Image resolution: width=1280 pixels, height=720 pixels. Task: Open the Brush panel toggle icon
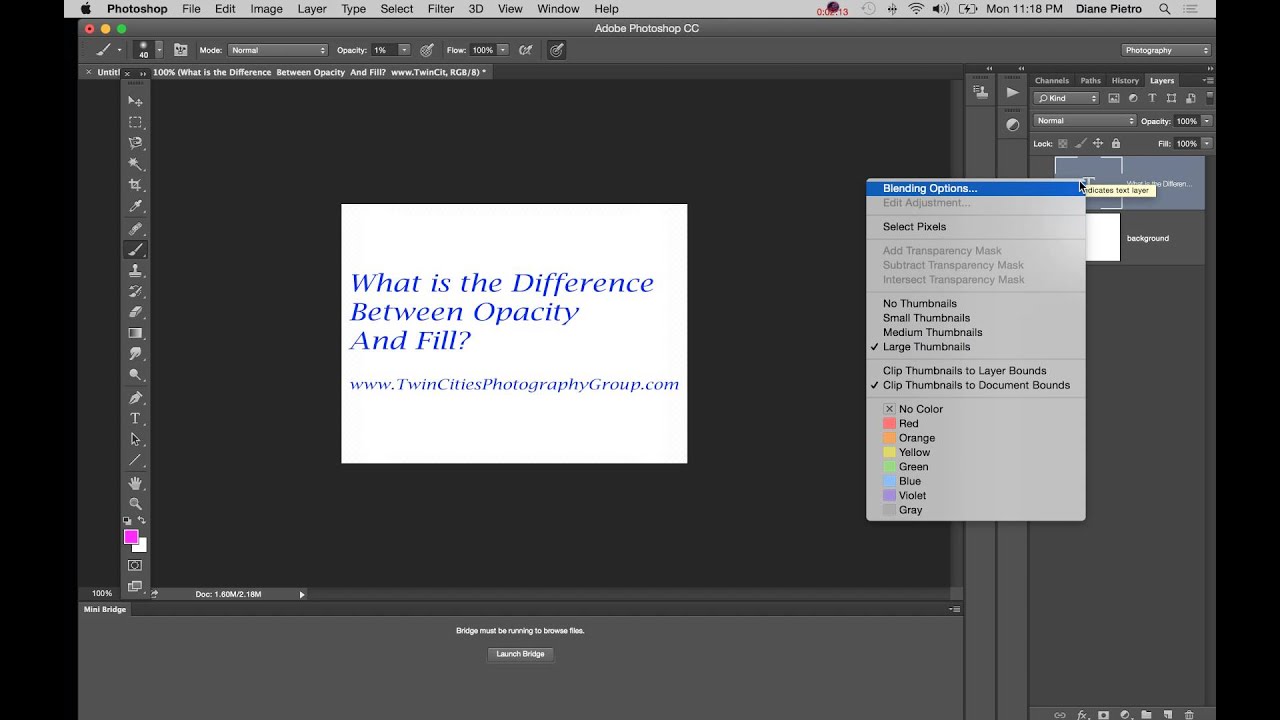click(181, 50)
